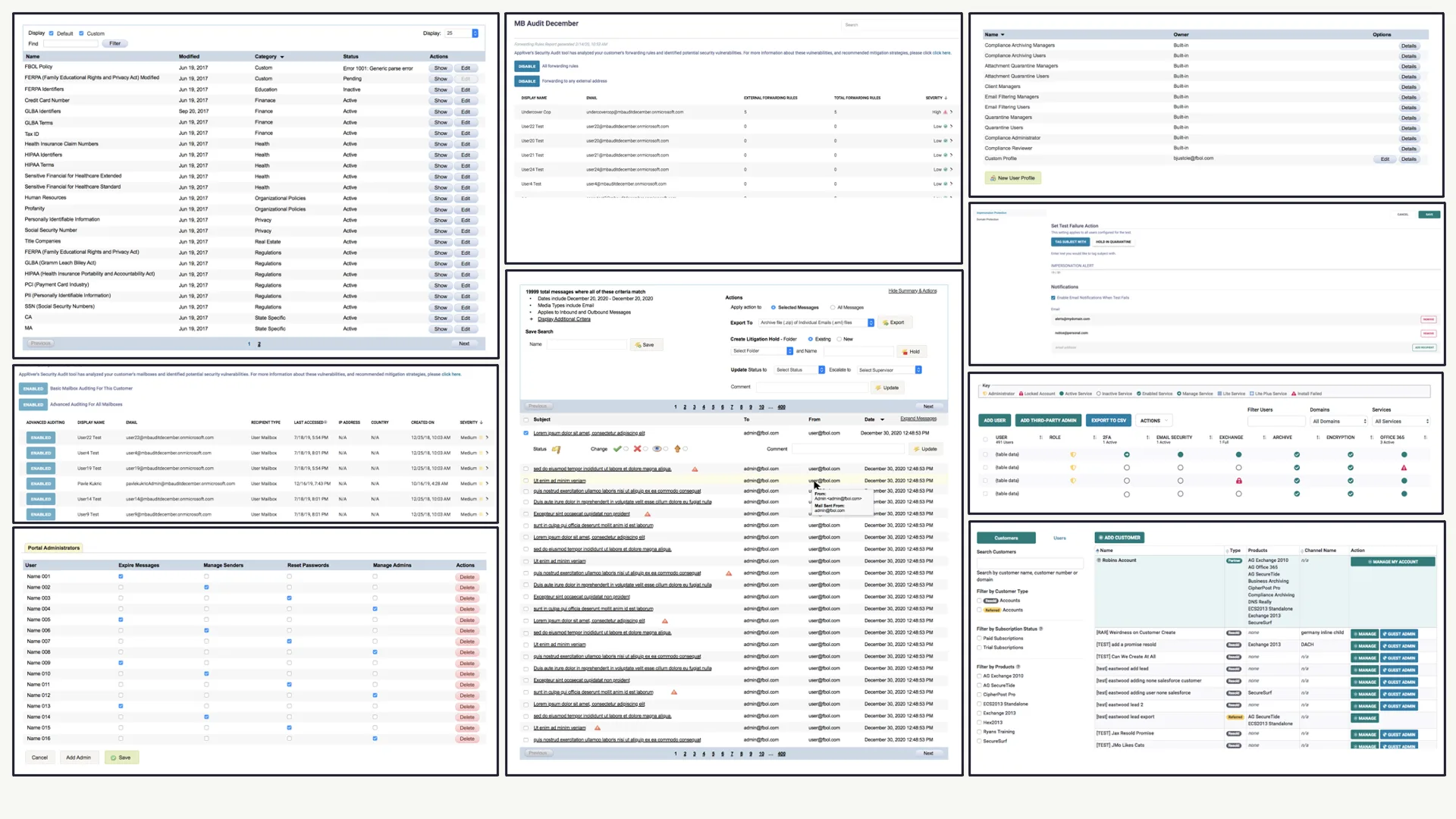Open the All Services dropdown
This screenshot has height=819, width=1456.
pos(1401,421)
